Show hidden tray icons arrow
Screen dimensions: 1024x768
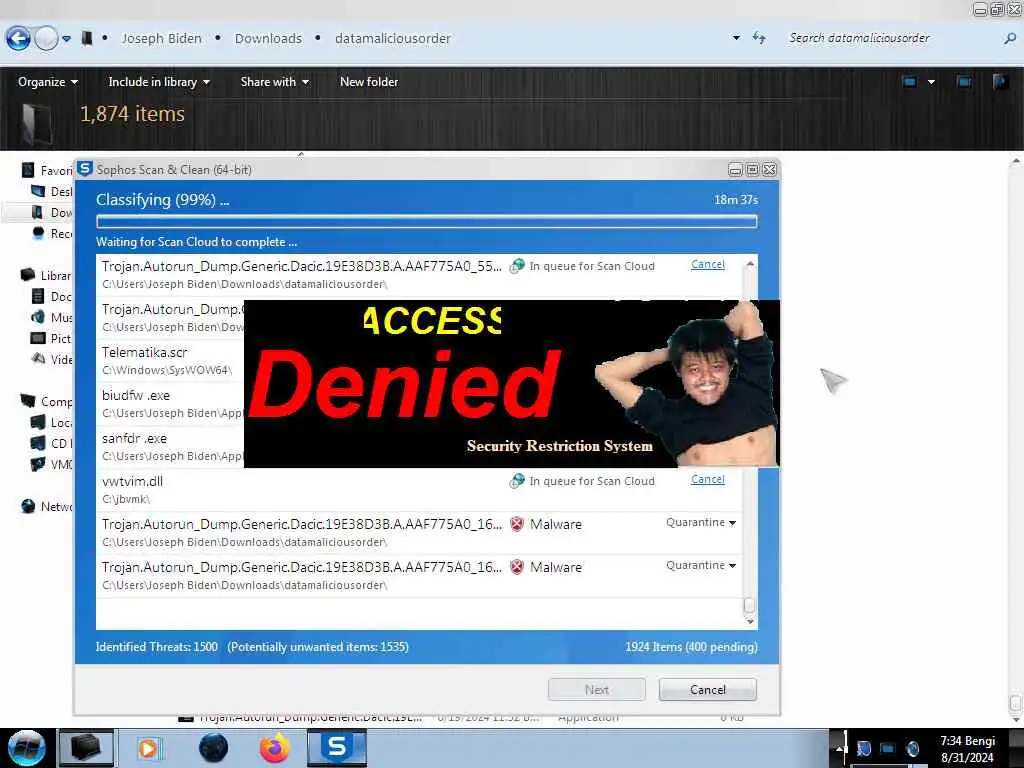tap(840, 748)
